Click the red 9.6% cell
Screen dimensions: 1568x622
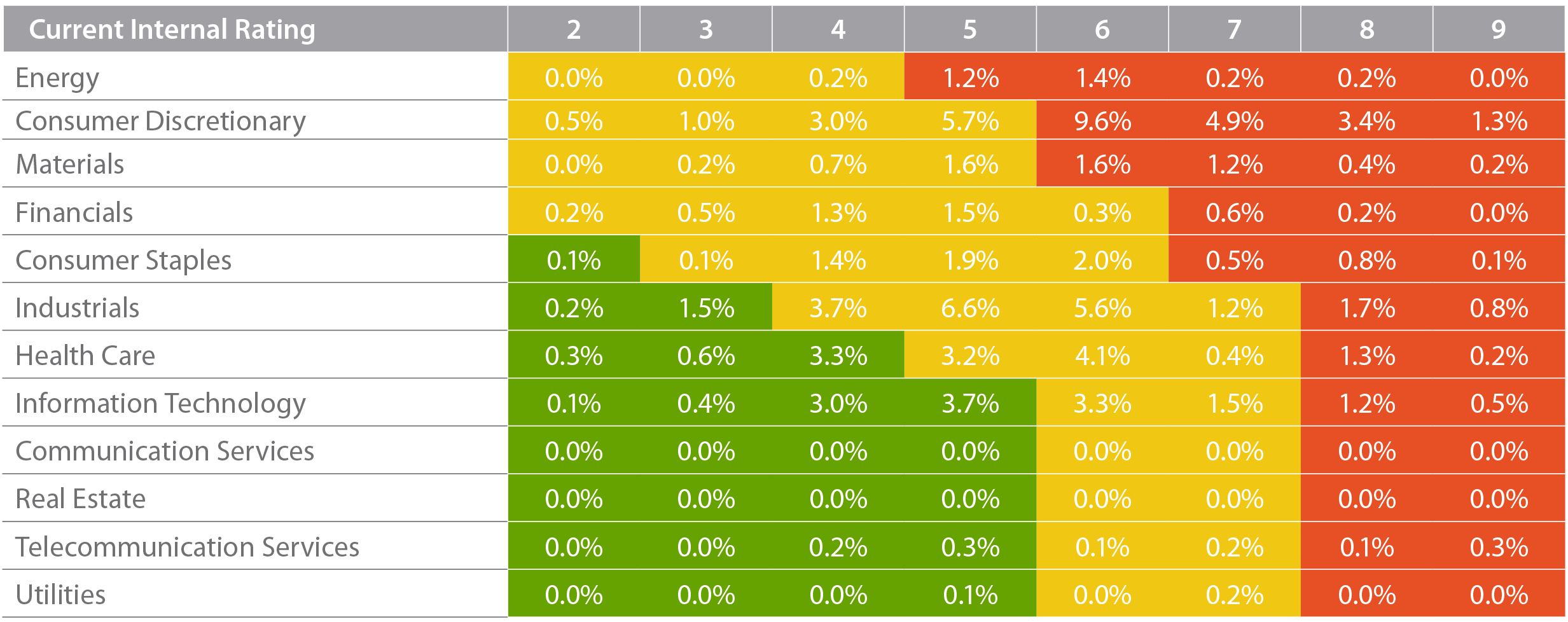tap(1102, 121)
